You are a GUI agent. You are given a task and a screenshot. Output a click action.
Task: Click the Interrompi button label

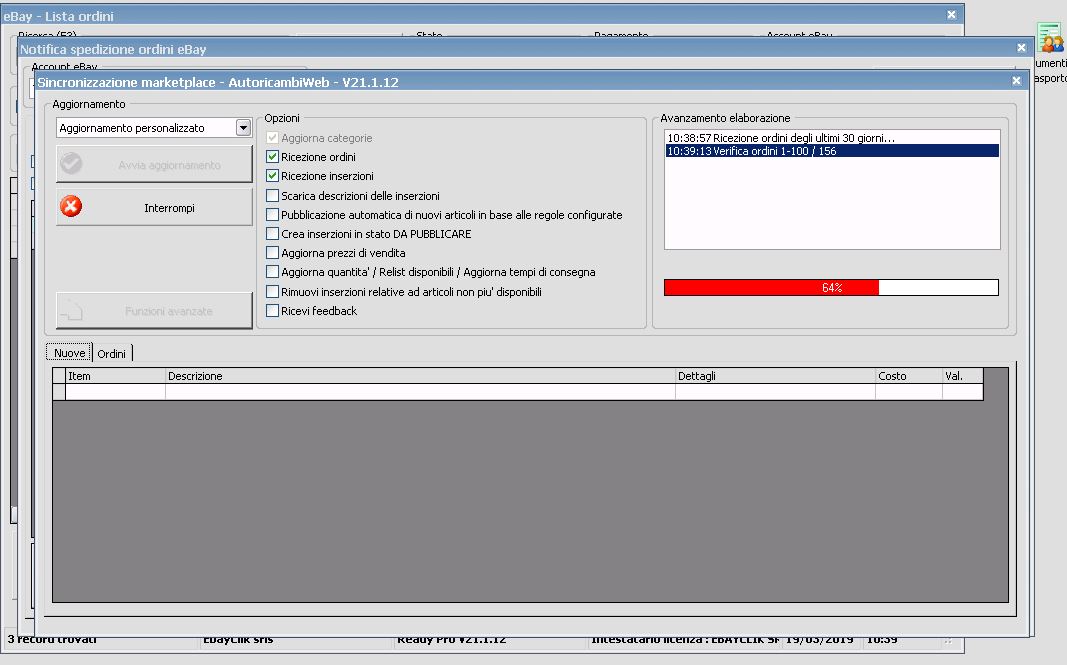169,208
